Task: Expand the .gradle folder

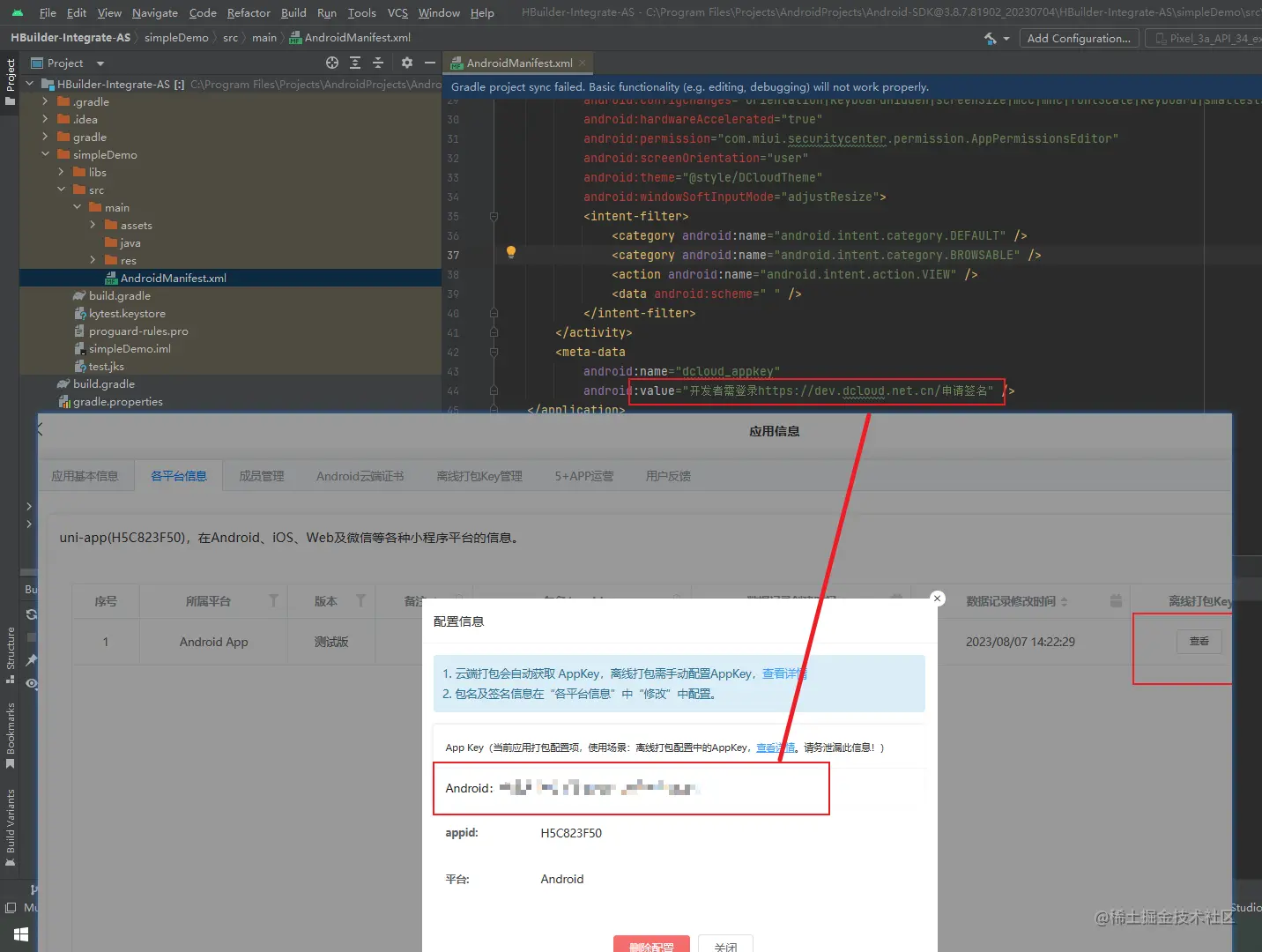Action: [45, 101]
